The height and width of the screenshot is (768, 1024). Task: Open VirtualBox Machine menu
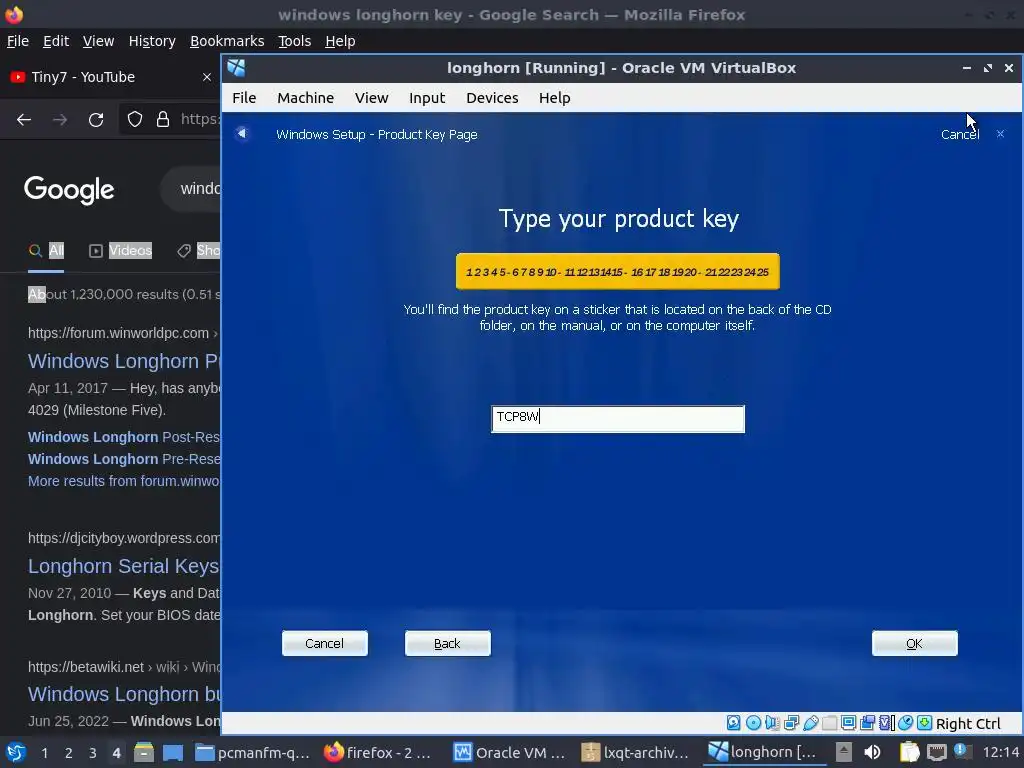pos(306,98)
